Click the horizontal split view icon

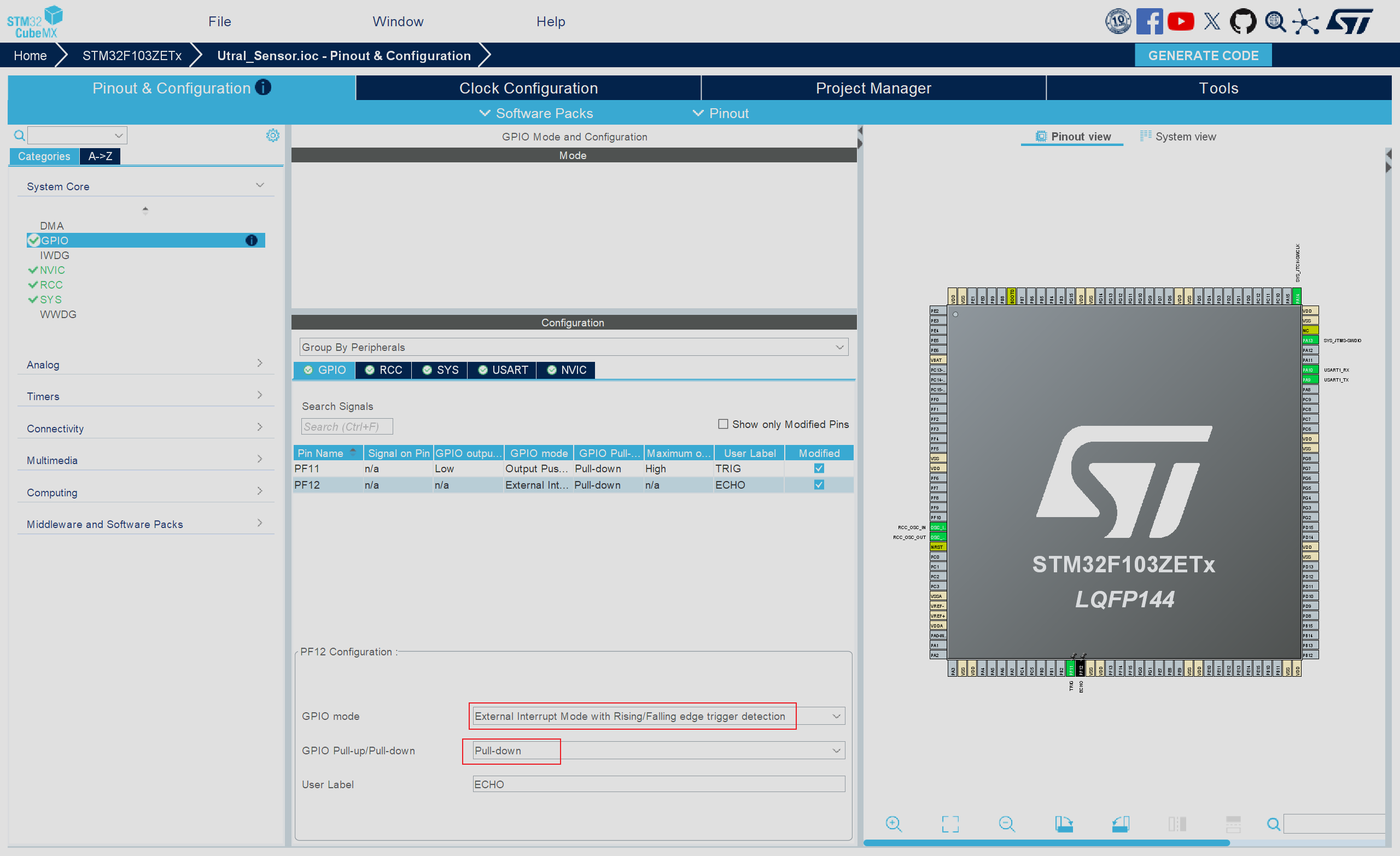[1234, 824]
